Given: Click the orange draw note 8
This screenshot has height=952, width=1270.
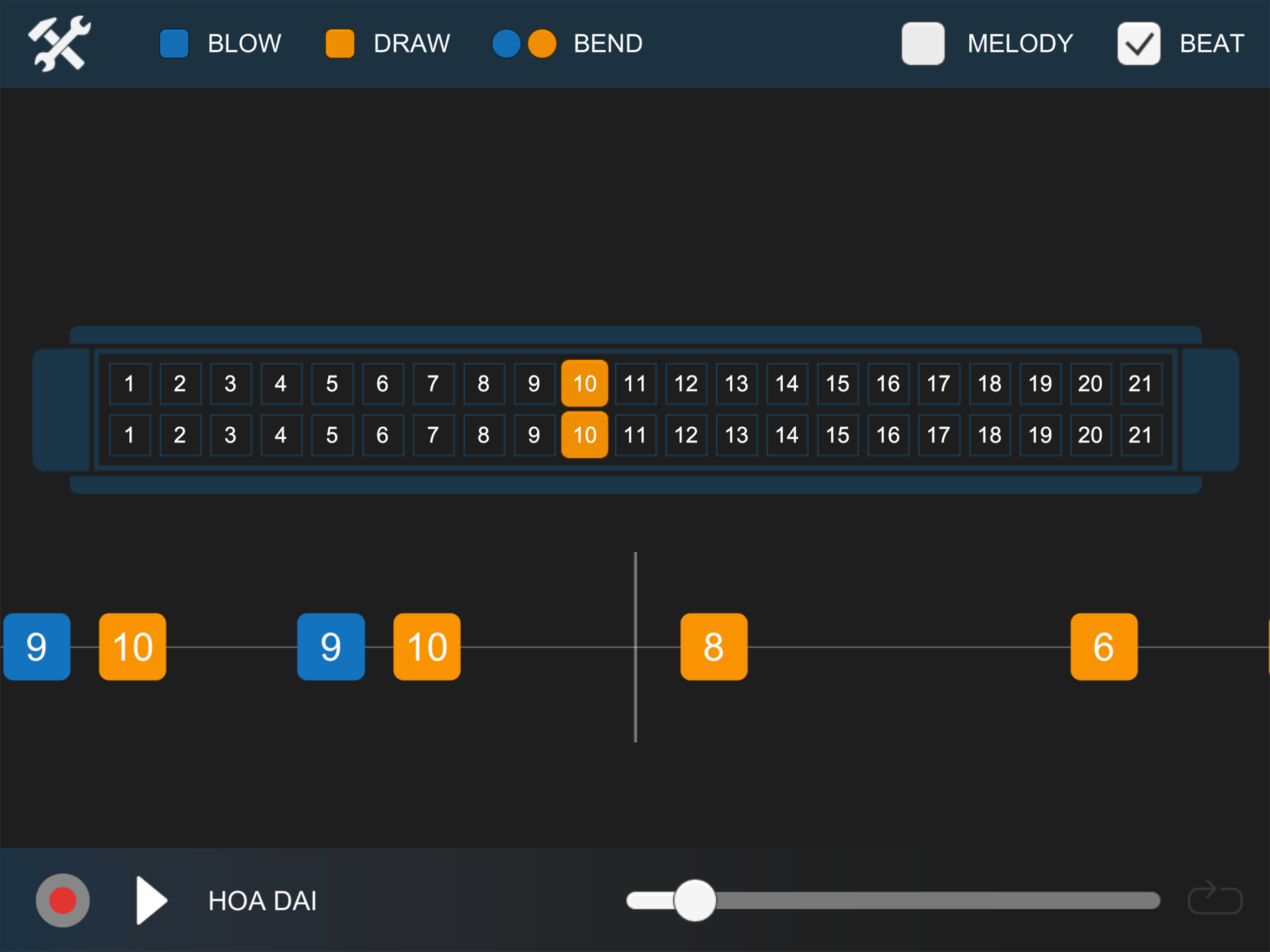Looking at the screenshot, I should [x=714, y=647].
